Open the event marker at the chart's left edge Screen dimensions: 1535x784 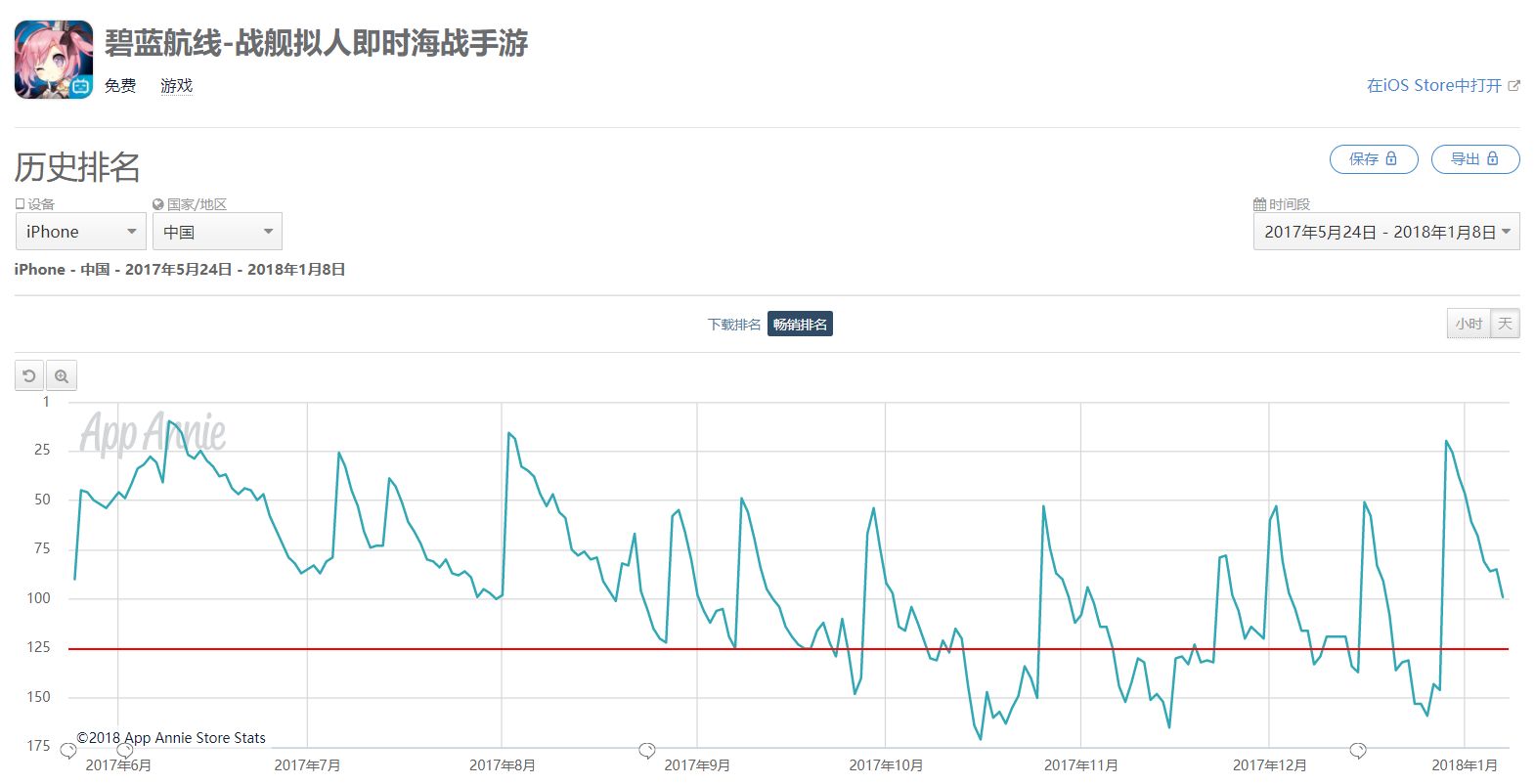(68, 751)
